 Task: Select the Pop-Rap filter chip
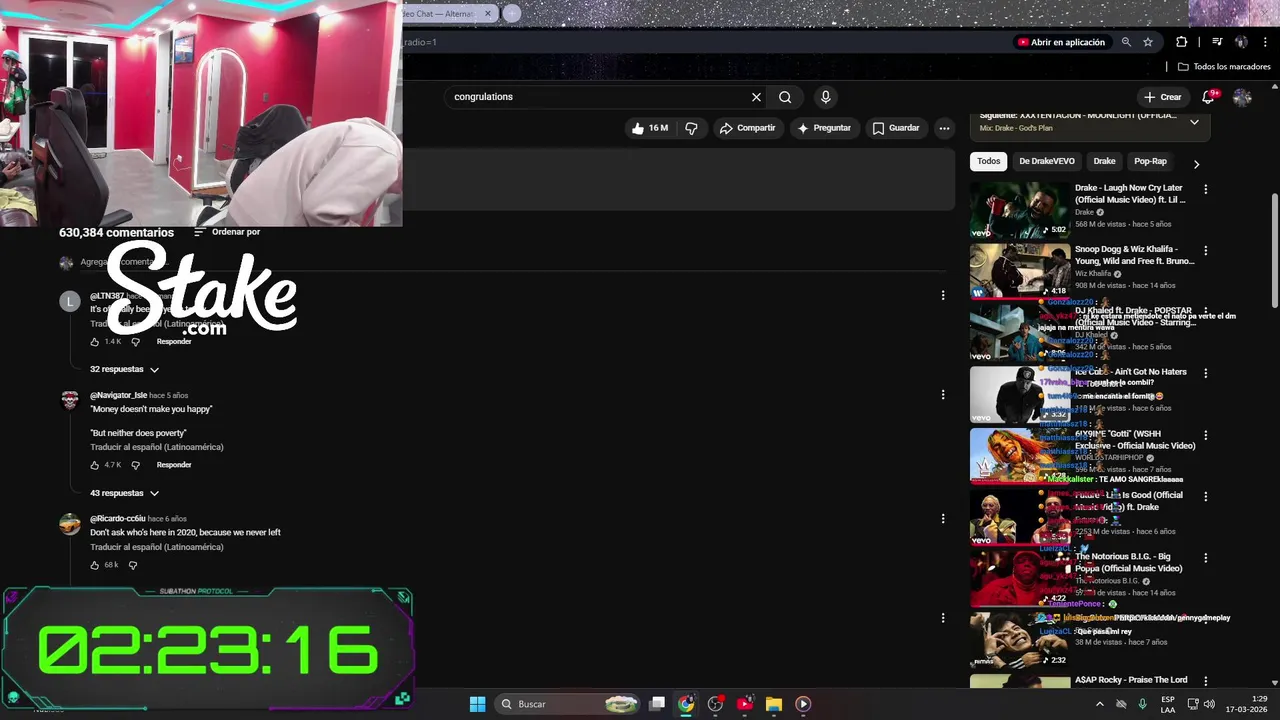pyautogui.click(x=1150, y=161)
